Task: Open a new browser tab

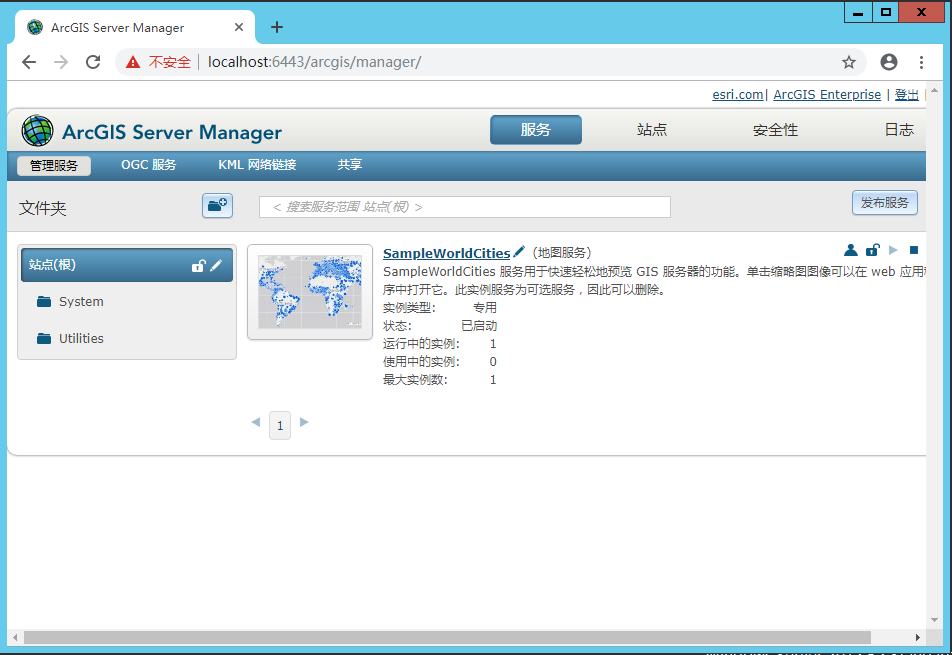Action: [x=277, y=27]
